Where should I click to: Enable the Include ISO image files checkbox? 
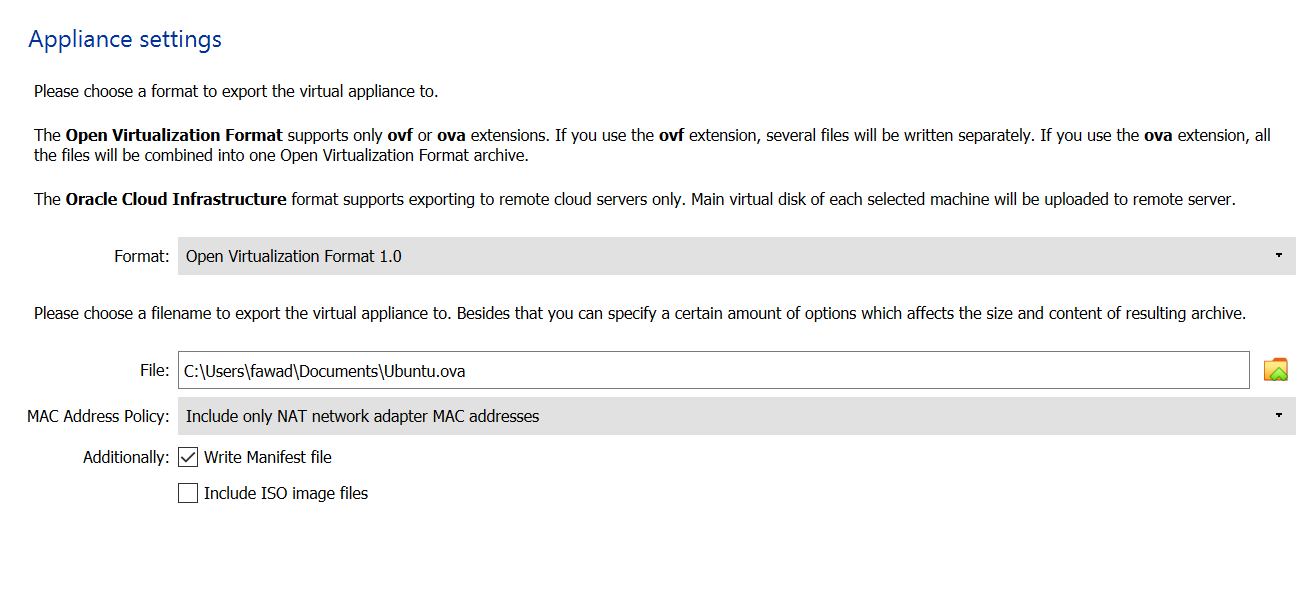[x=188, y=493]
